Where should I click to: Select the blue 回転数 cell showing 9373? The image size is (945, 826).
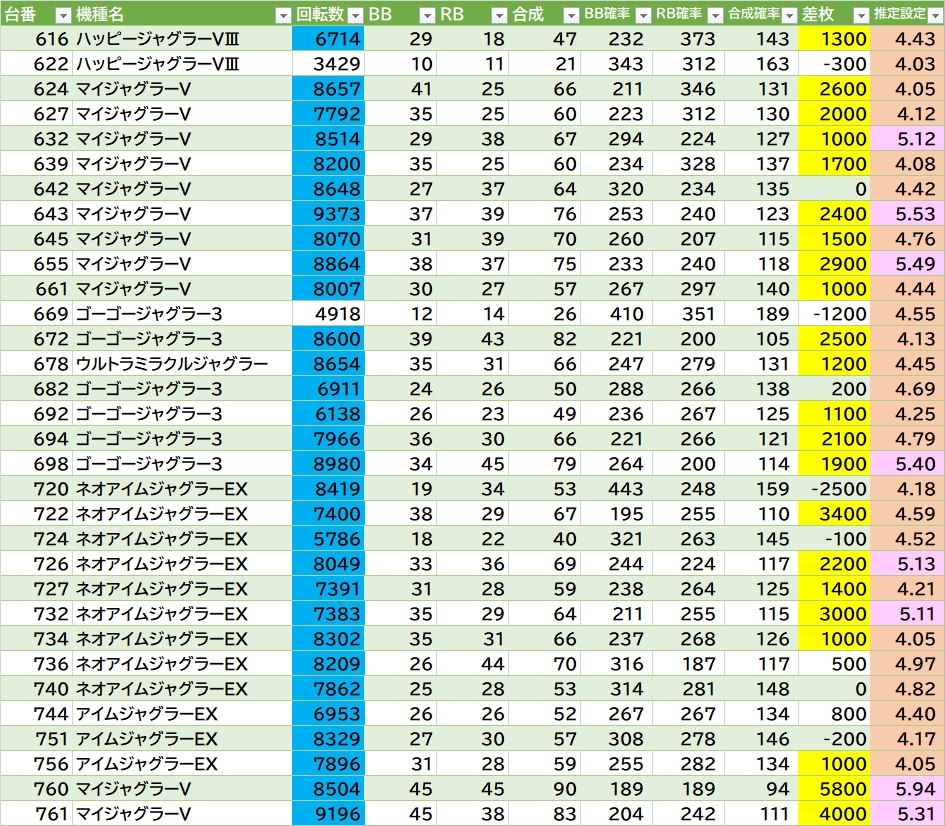point(329,214)
